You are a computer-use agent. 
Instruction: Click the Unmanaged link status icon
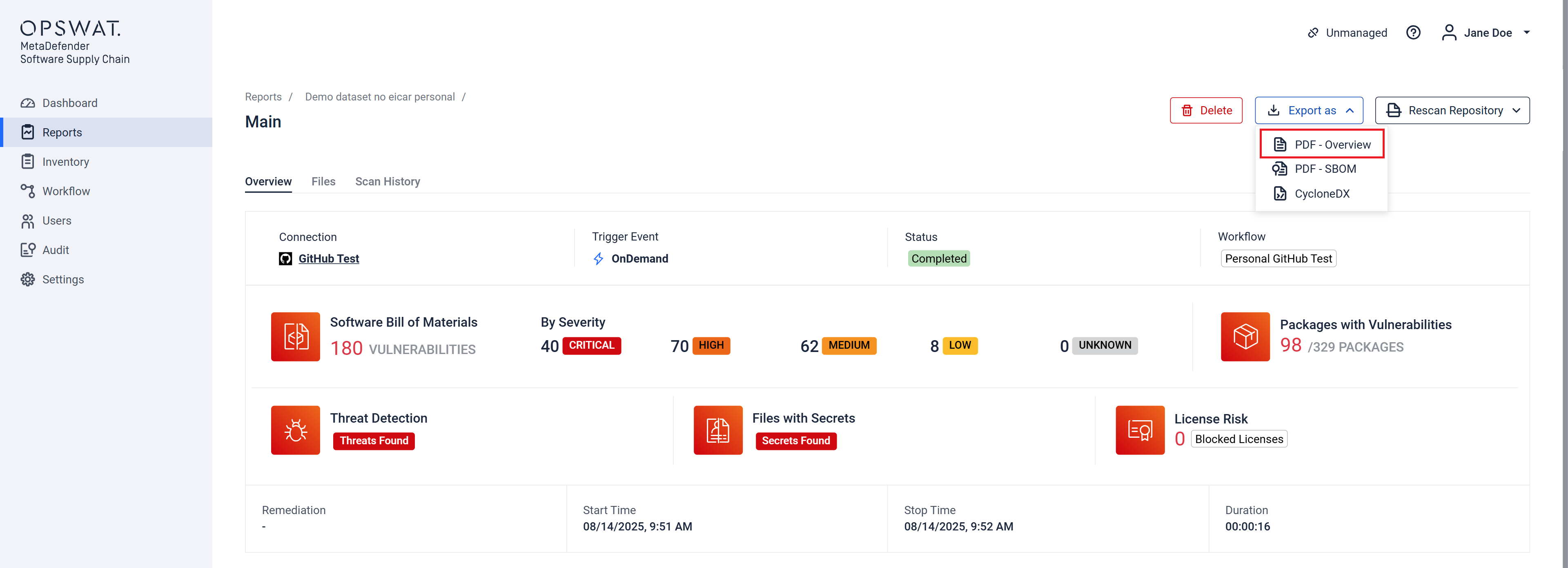[1313, 33]
